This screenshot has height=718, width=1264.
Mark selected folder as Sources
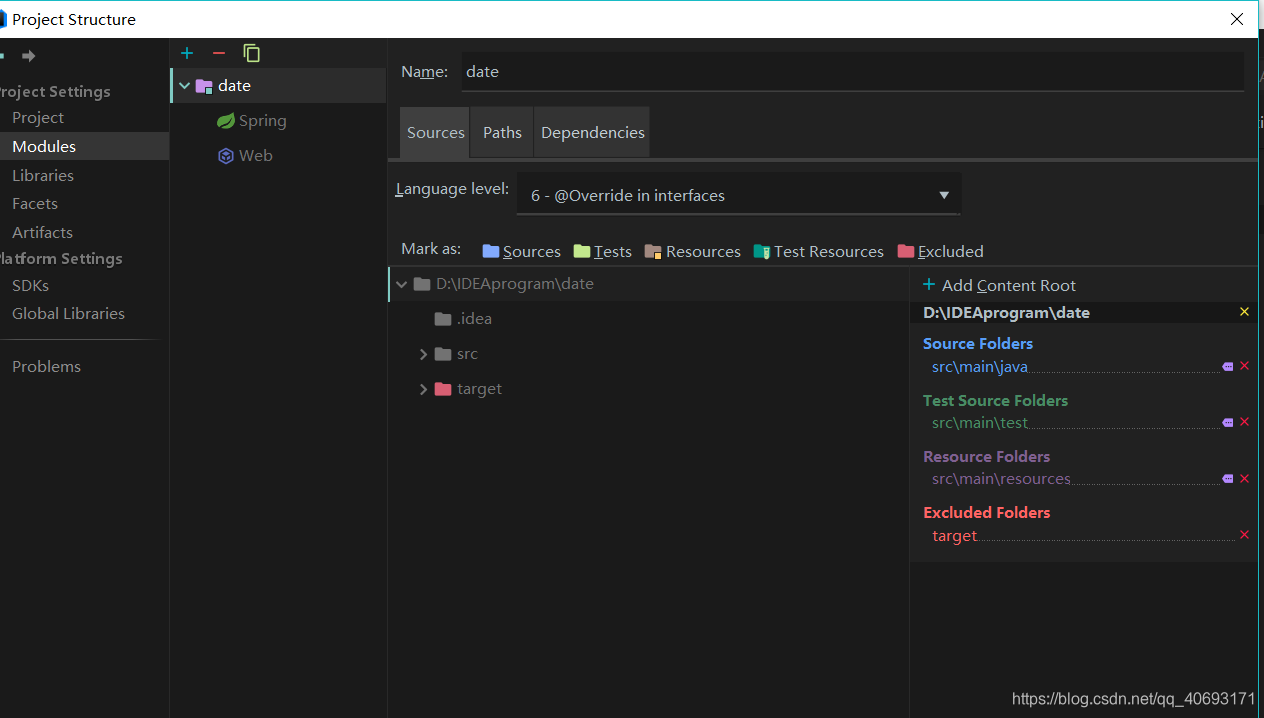521,251
